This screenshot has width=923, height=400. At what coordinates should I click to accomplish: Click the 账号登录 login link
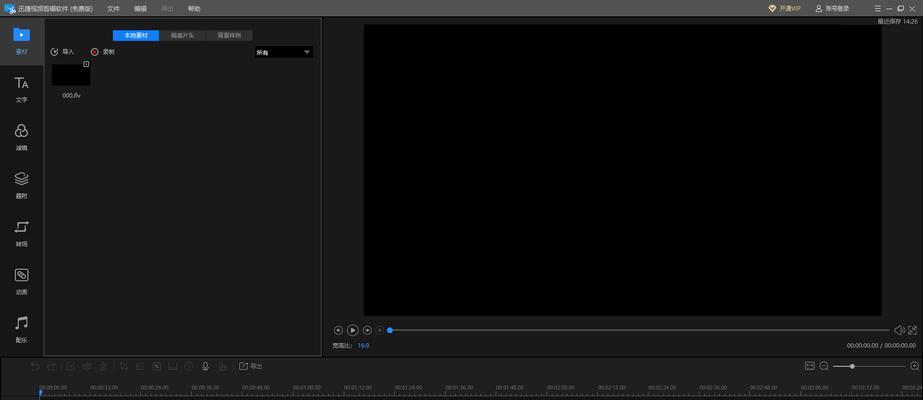click(832, 8)
